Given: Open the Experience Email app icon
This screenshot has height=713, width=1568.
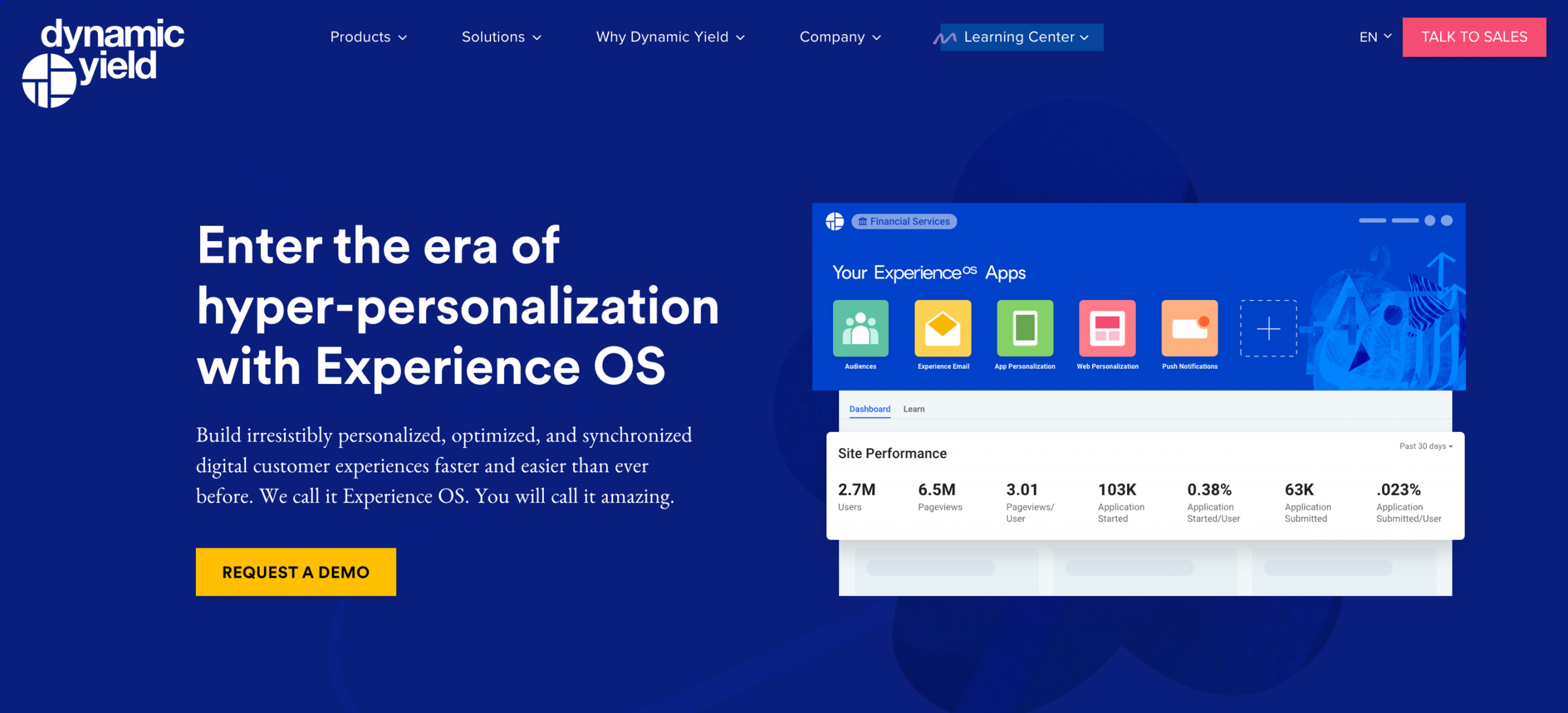Looking at the screenshot, I should [942, 328].
